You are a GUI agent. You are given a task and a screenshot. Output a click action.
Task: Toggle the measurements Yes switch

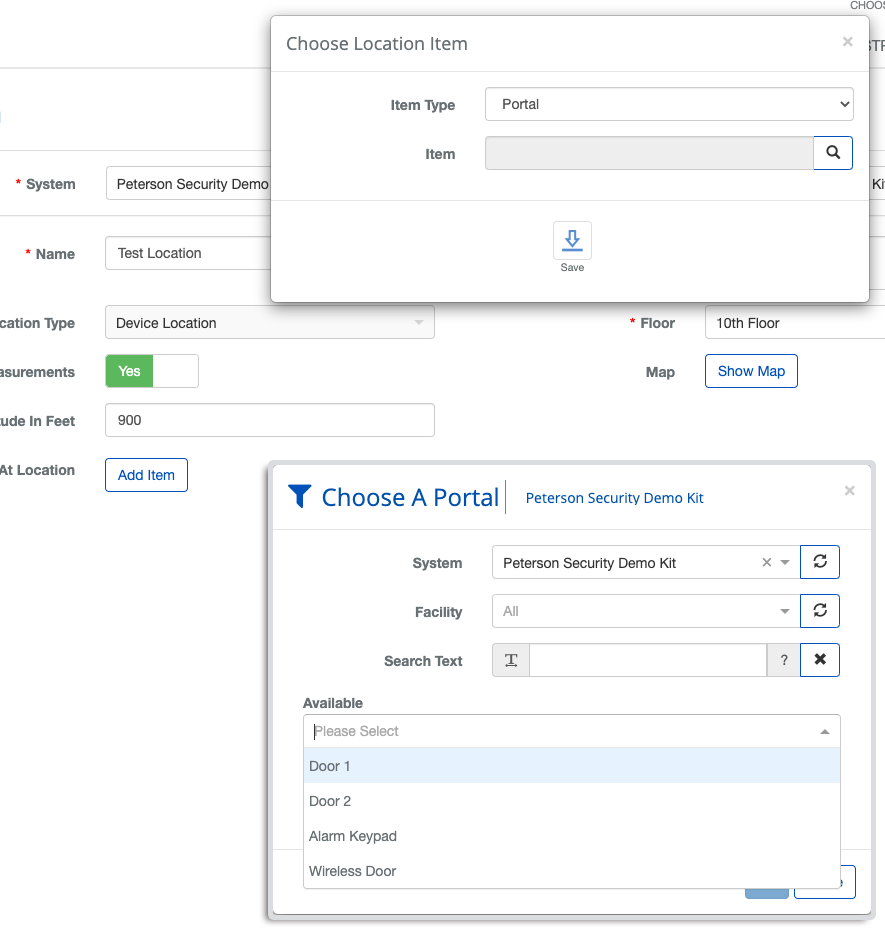click(152, 371)
